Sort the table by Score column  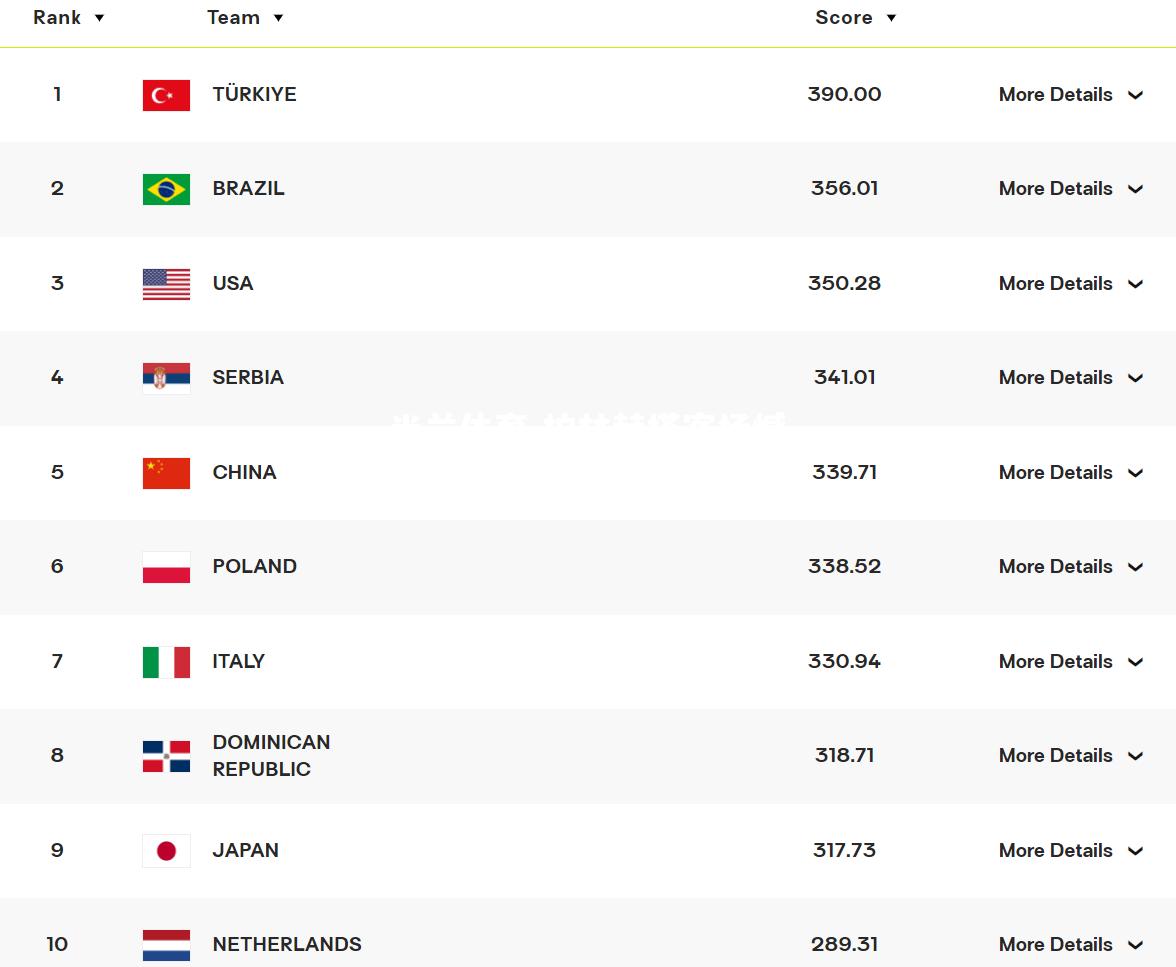(856, 17)
